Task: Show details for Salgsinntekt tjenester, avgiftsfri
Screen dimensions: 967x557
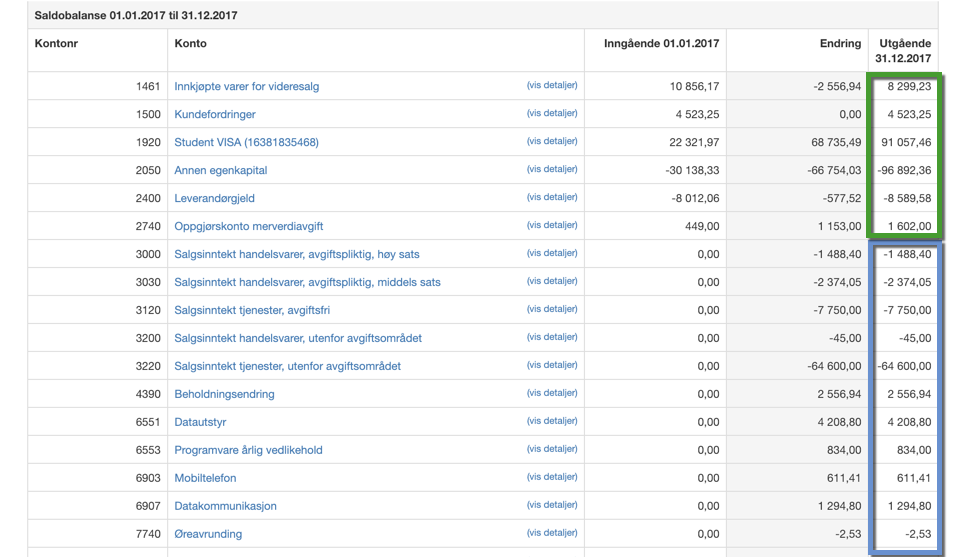Action: tap(552, 309)
